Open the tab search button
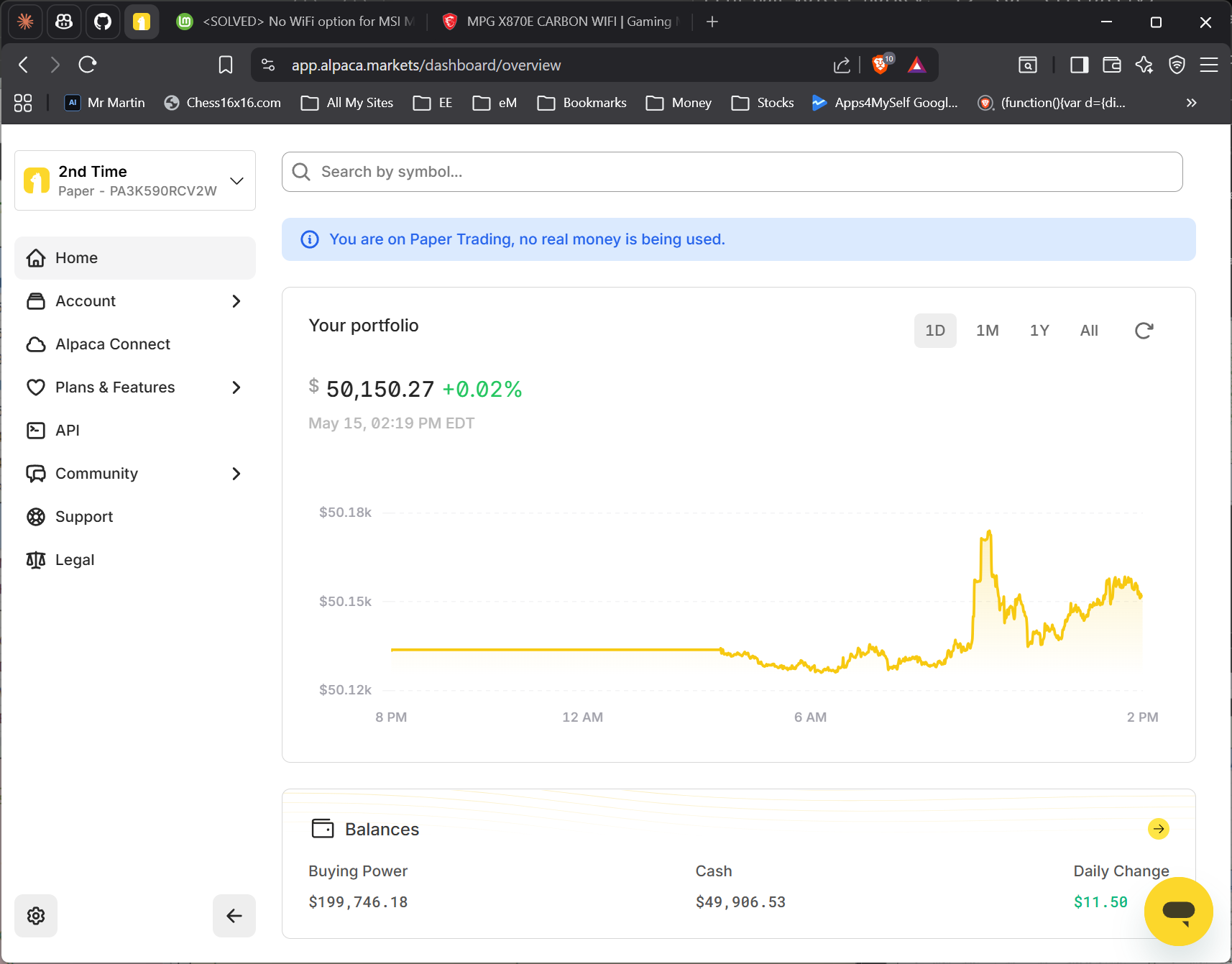Viewport: 1232px width, 964px height. pyautogui.click(x=1028, y=65)
